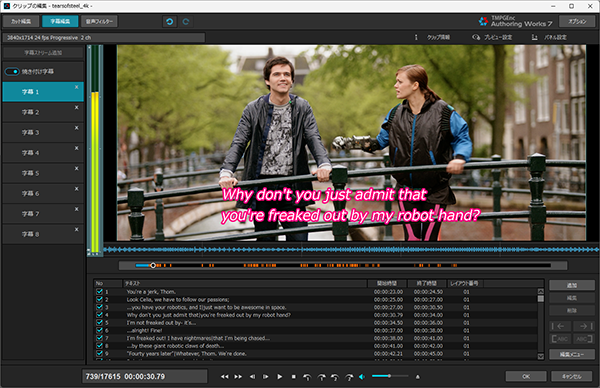
Task: Rewind with the double-left arrow button
Action: [225, 377]
